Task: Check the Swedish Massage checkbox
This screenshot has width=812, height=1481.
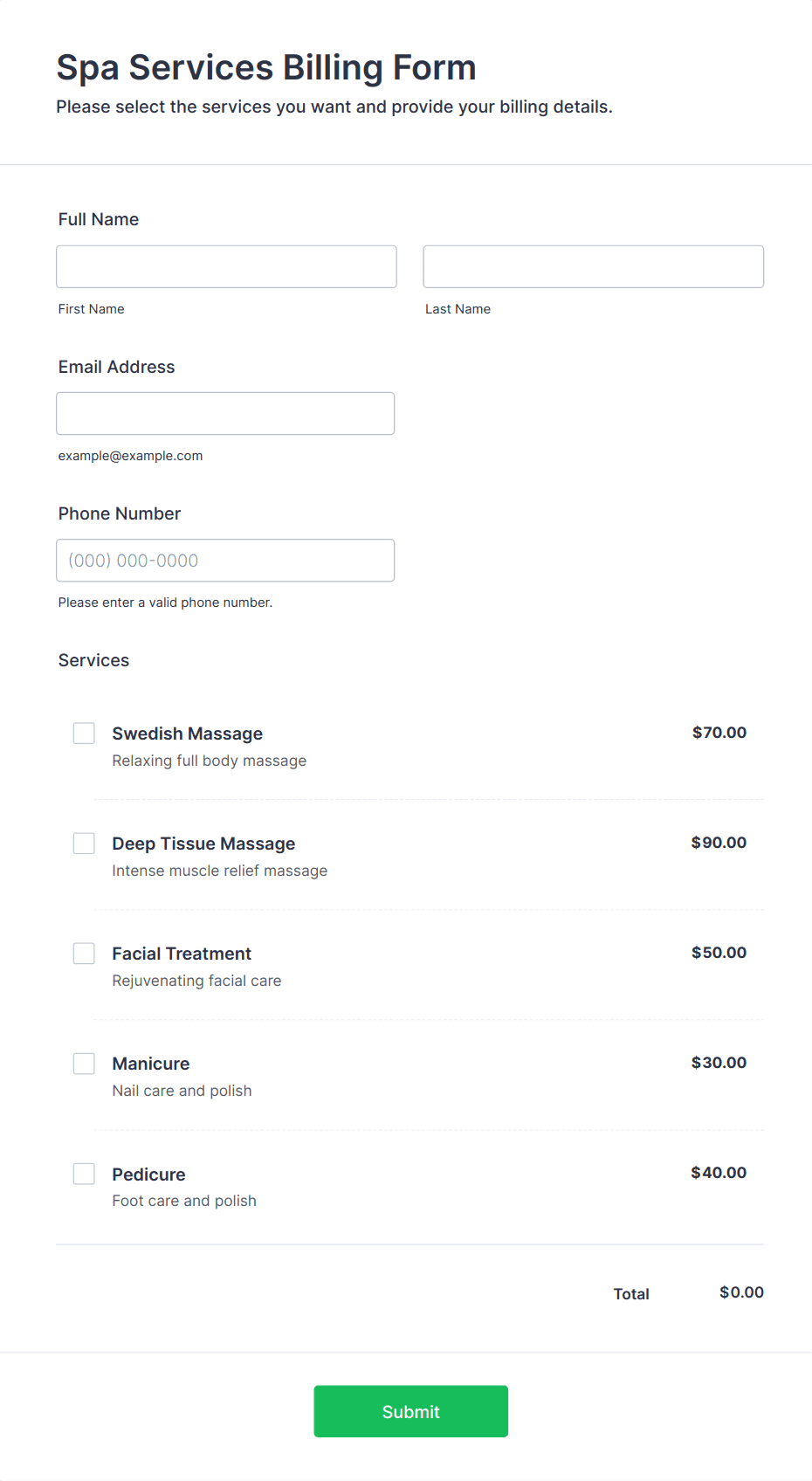Action: 84,734
